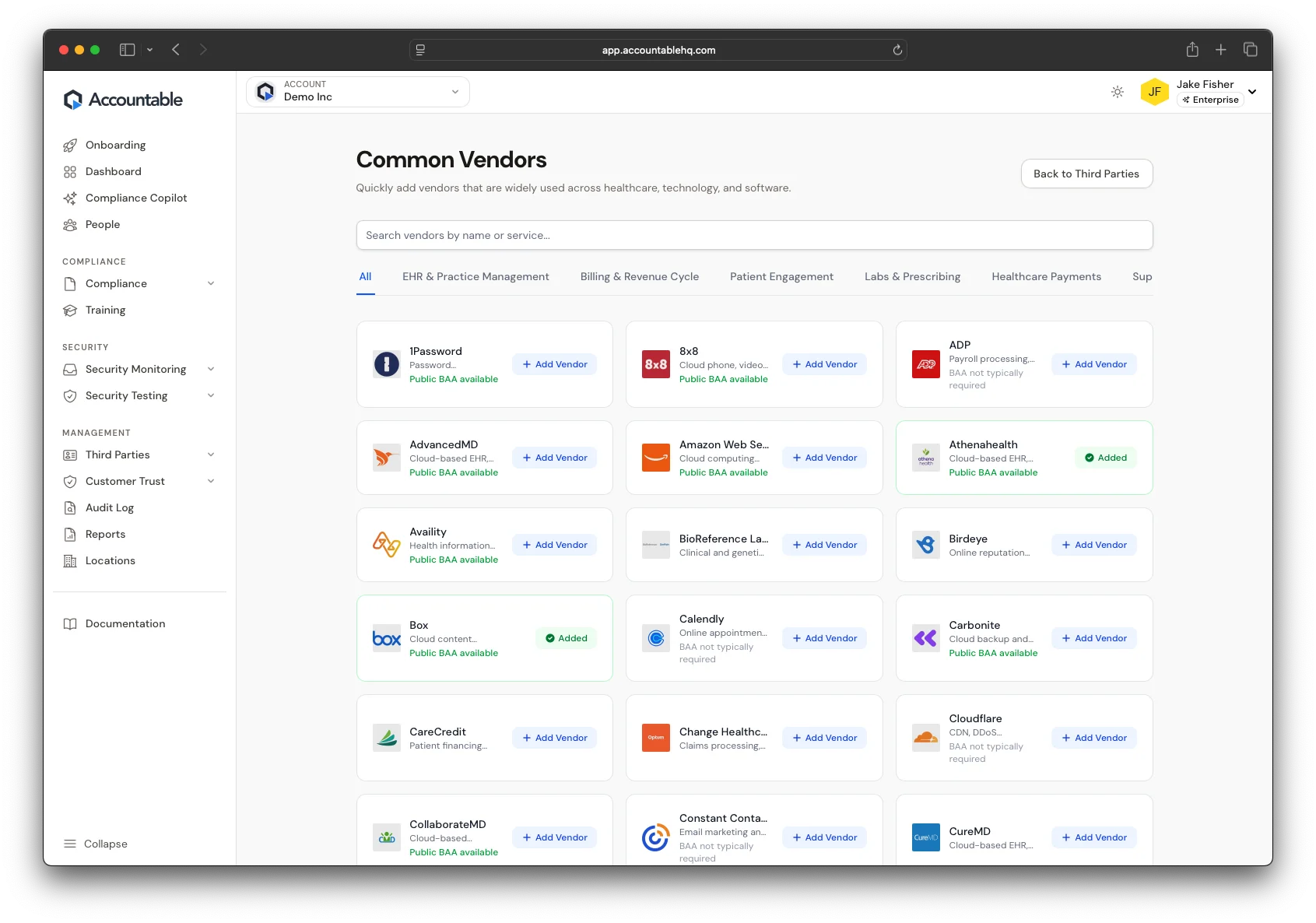Toggle the light/dark theme sun icon
Screen dimensions: 1316x923
pyautogui.click(x=1118, y=92)
